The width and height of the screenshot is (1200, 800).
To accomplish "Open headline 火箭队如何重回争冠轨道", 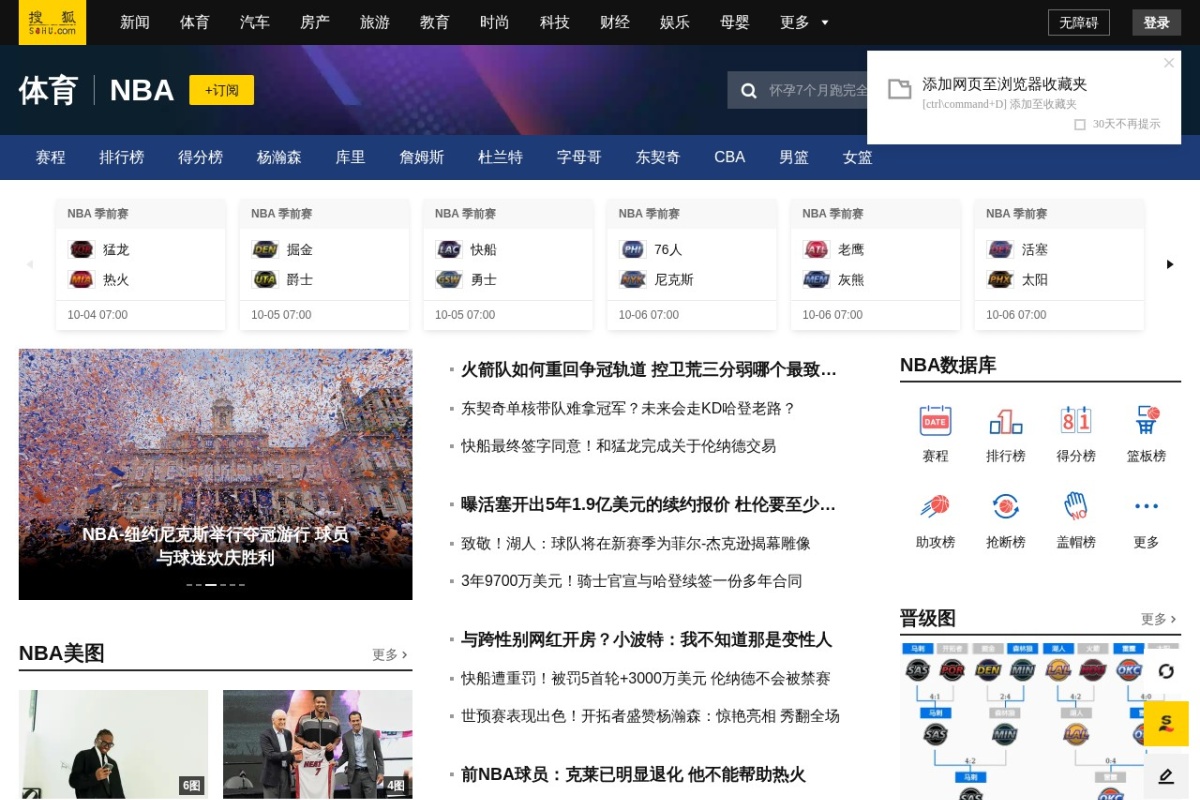I will pyautogui.click(x=649, y=369).
